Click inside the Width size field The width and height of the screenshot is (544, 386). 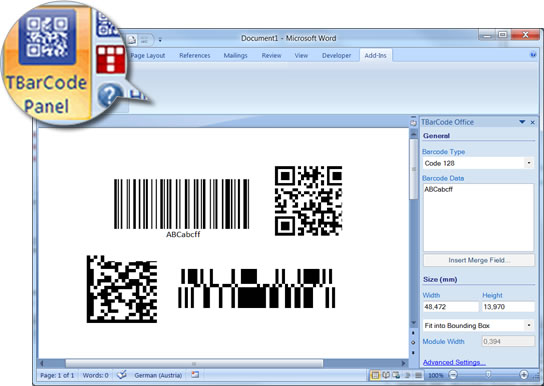(x=450, y=307)
